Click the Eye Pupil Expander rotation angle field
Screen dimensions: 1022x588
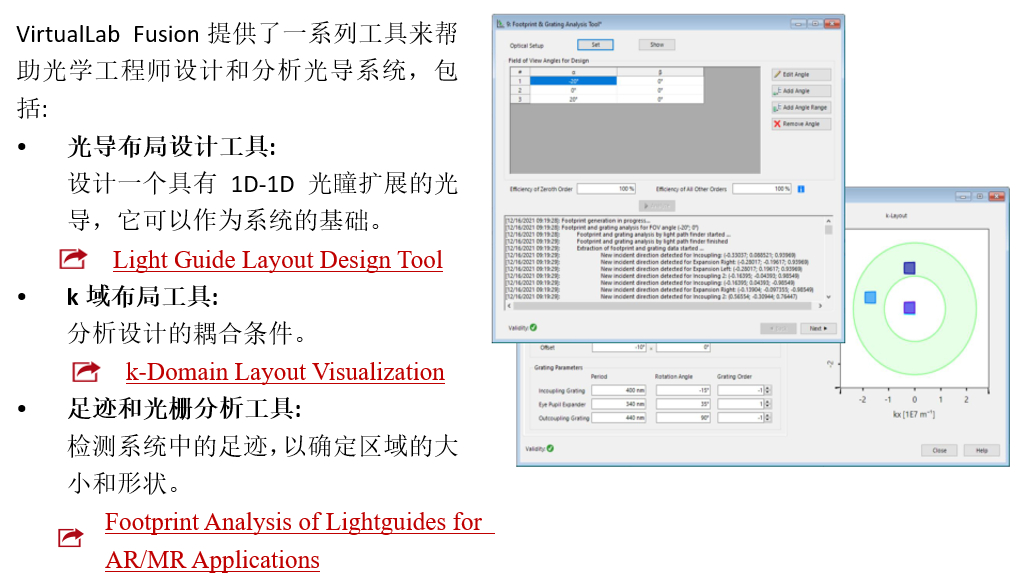point(683,404)
